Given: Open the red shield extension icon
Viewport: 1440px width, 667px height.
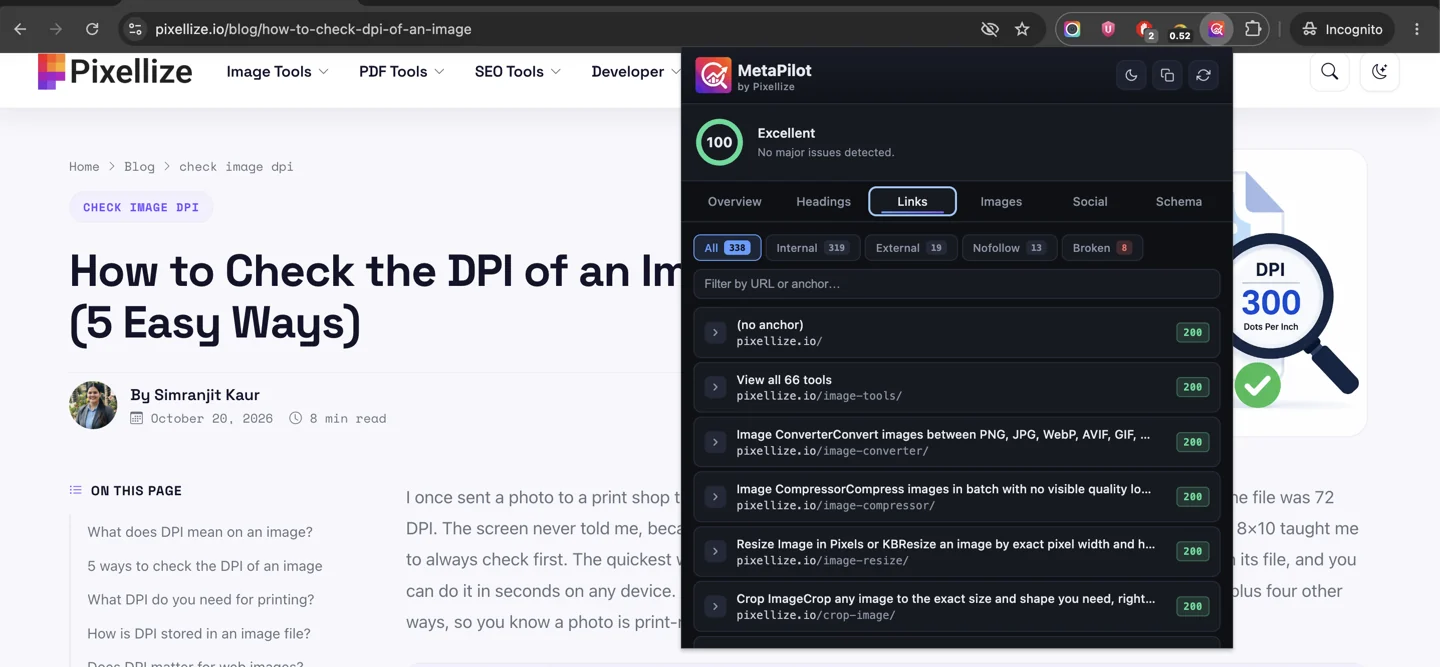Looking at the screenshot, I should point(1108,29).
